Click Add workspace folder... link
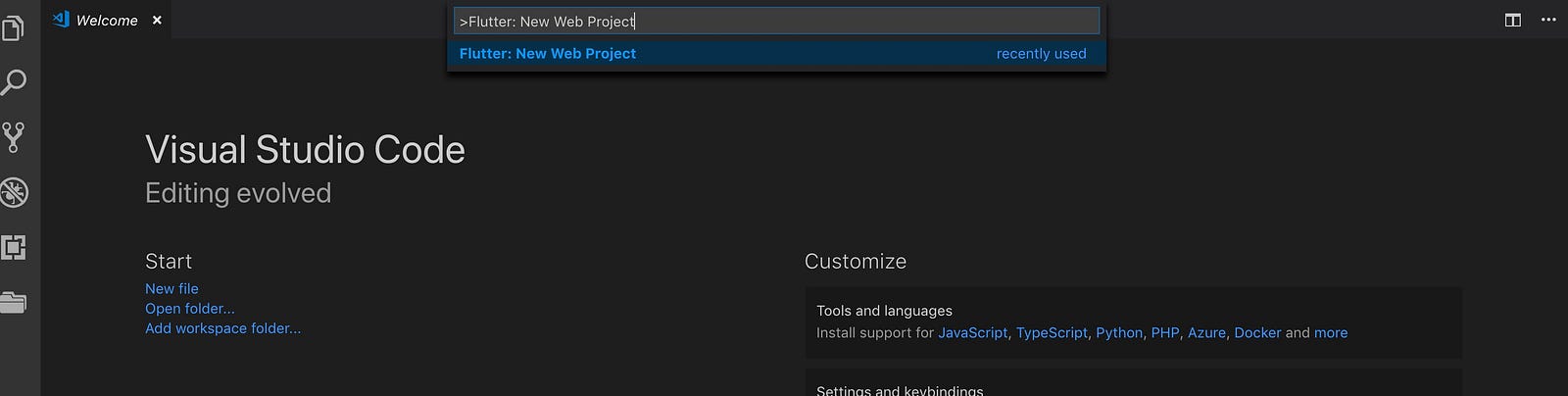This screenshot has height=396, width=1568. pyautogui.click(x=223, y=328)
